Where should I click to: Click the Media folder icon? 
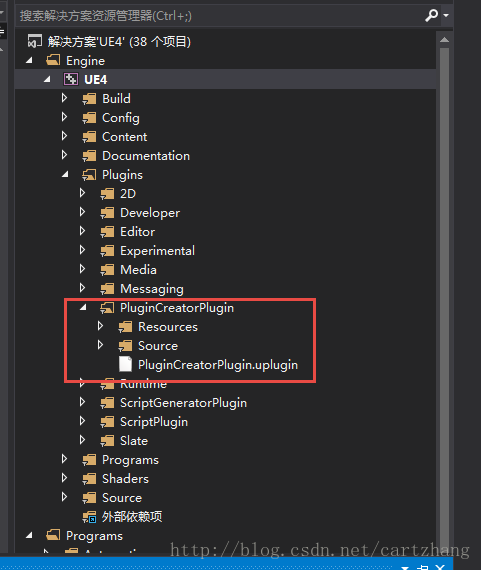pyautogui.click(x=108, y=269)
